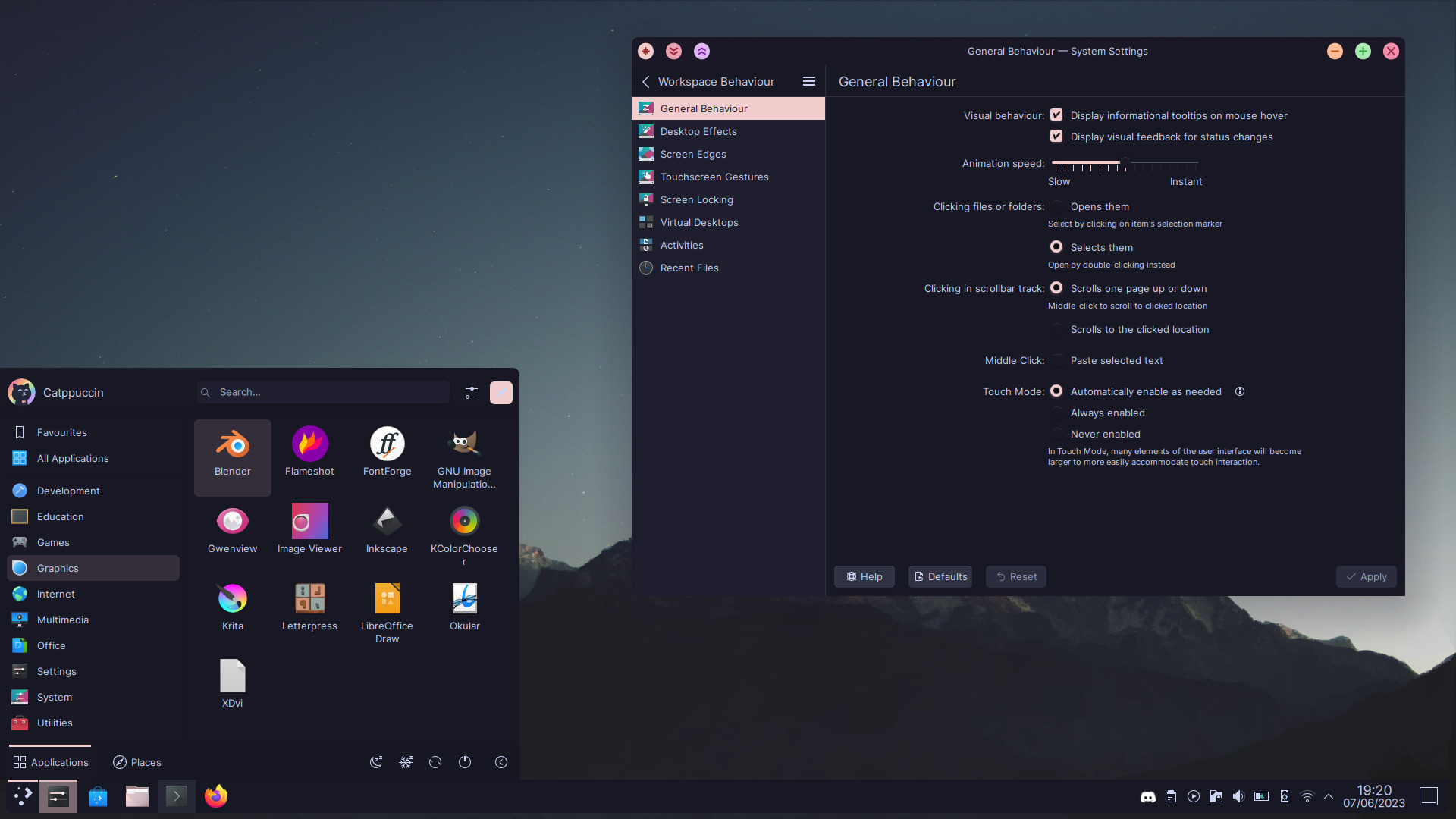Go back from Workspace Behaviour chevron
The image size is (1456, 819).
pyautogui.click(x=646, y=81)
